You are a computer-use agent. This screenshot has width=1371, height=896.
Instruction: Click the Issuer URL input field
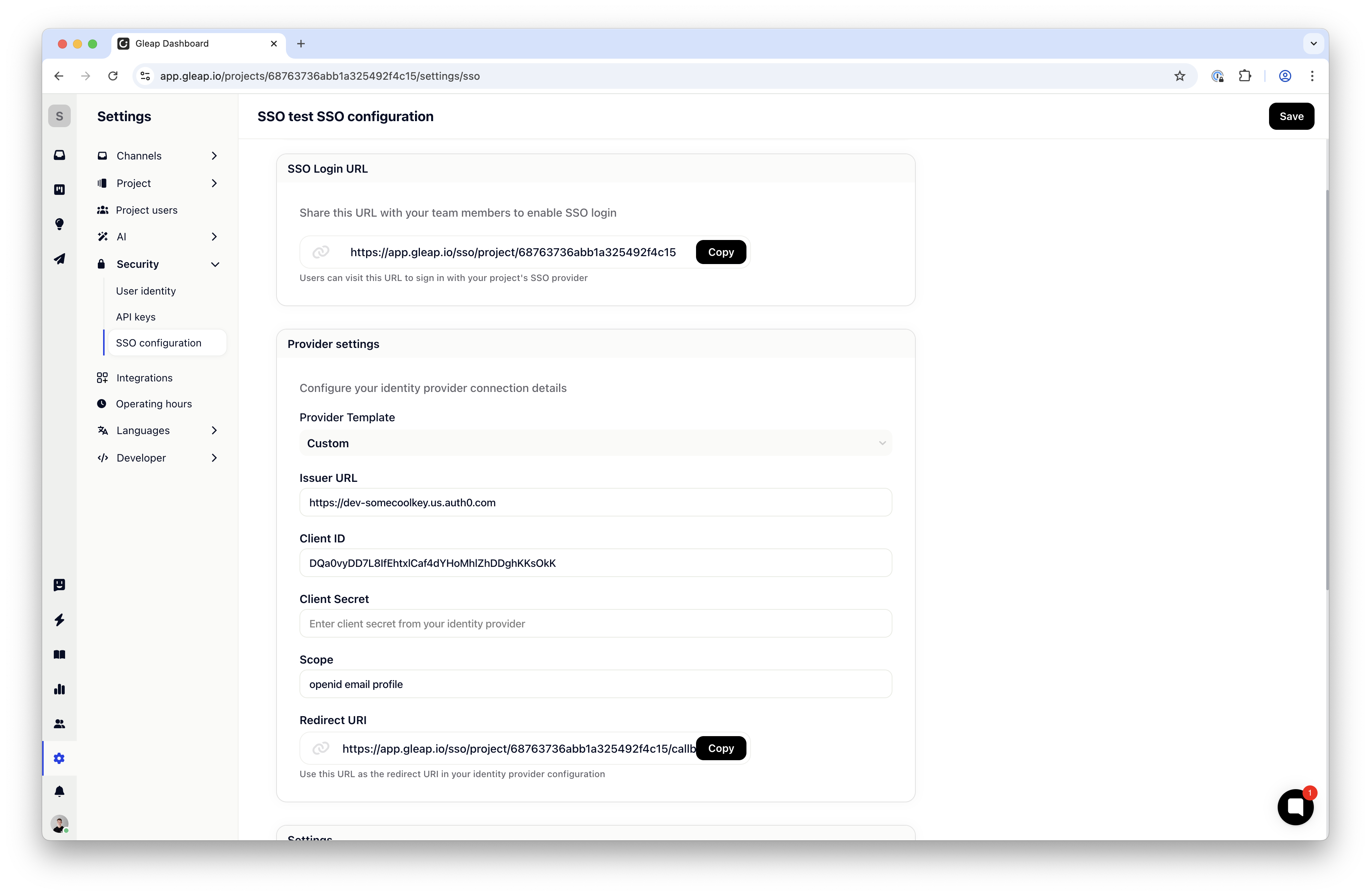pos(596,502)
